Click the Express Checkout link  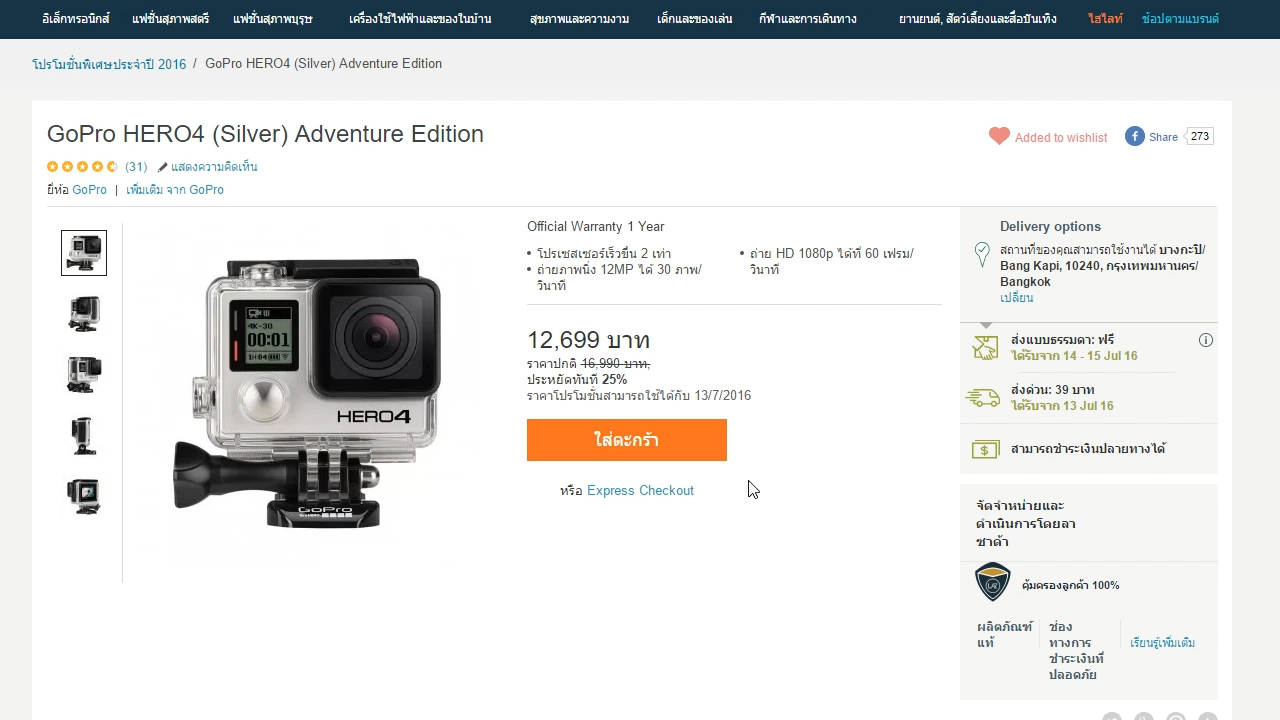pos(640,490)
